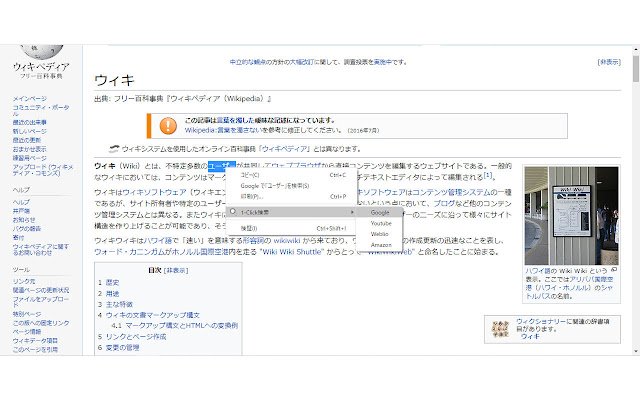Hide the top banner via 非表示 link
Screen dimensions: 640x400
point(609,62)
